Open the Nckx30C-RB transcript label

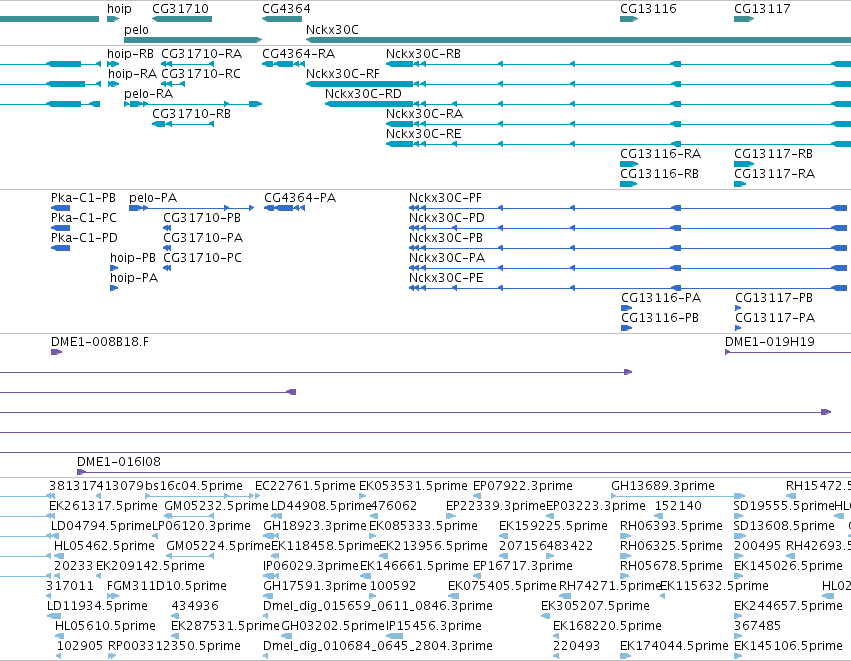click(x=423, y=54)
